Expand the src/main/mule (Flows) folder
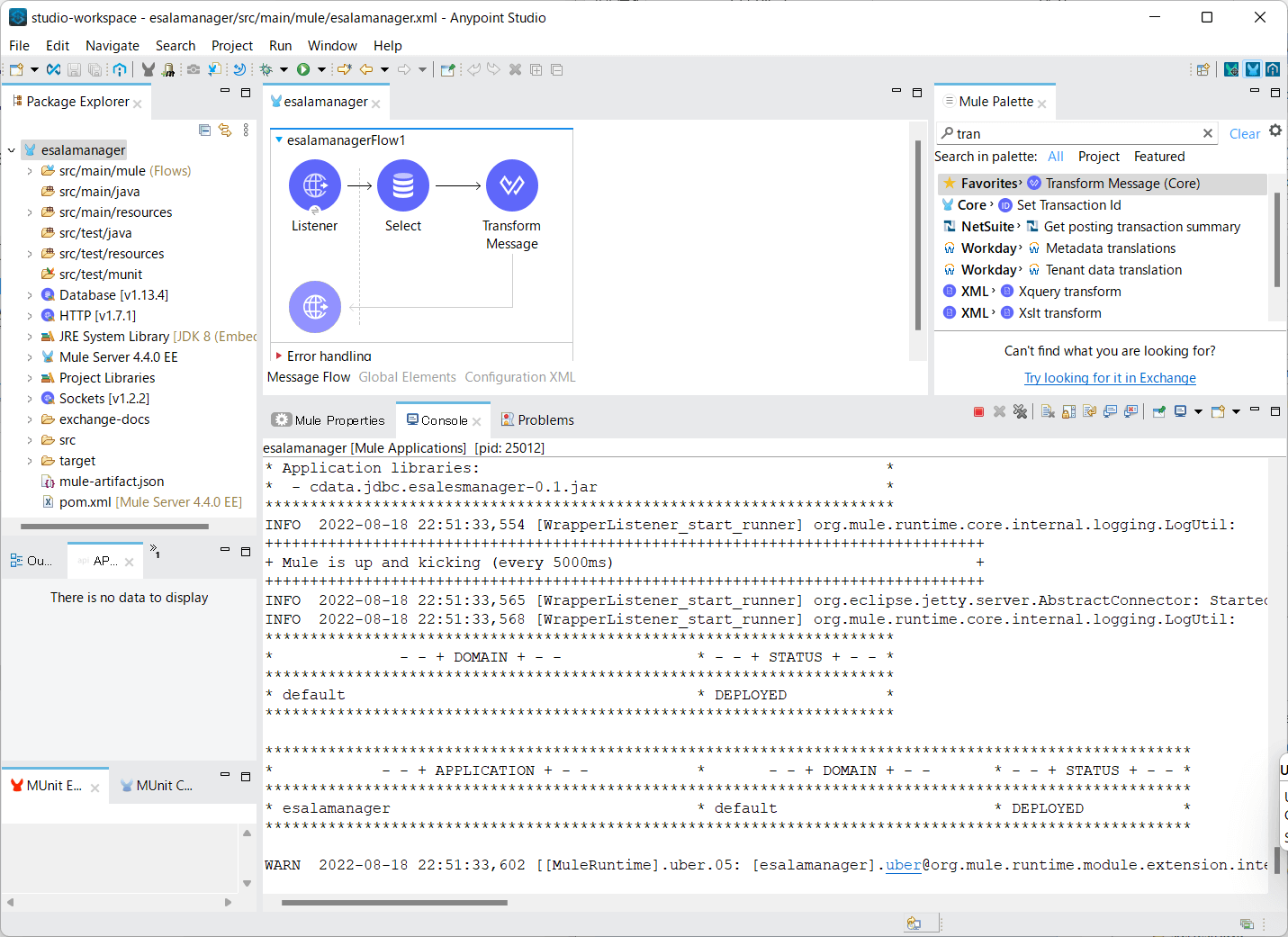Viewport: 1288px width, 937px height. pos(30,171)
